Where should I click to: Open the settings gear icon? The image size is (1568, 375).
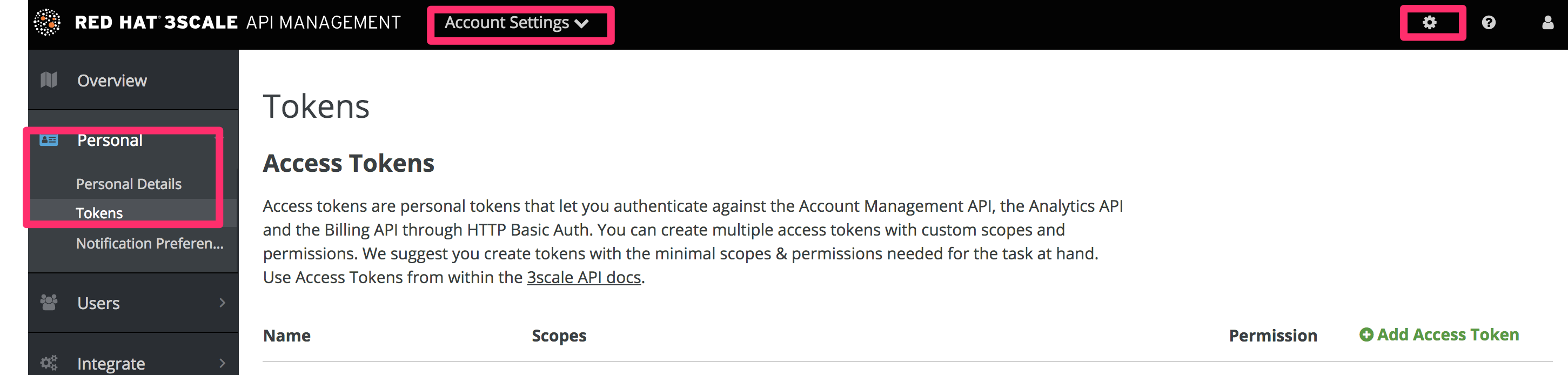click(x=1429, y=23)
